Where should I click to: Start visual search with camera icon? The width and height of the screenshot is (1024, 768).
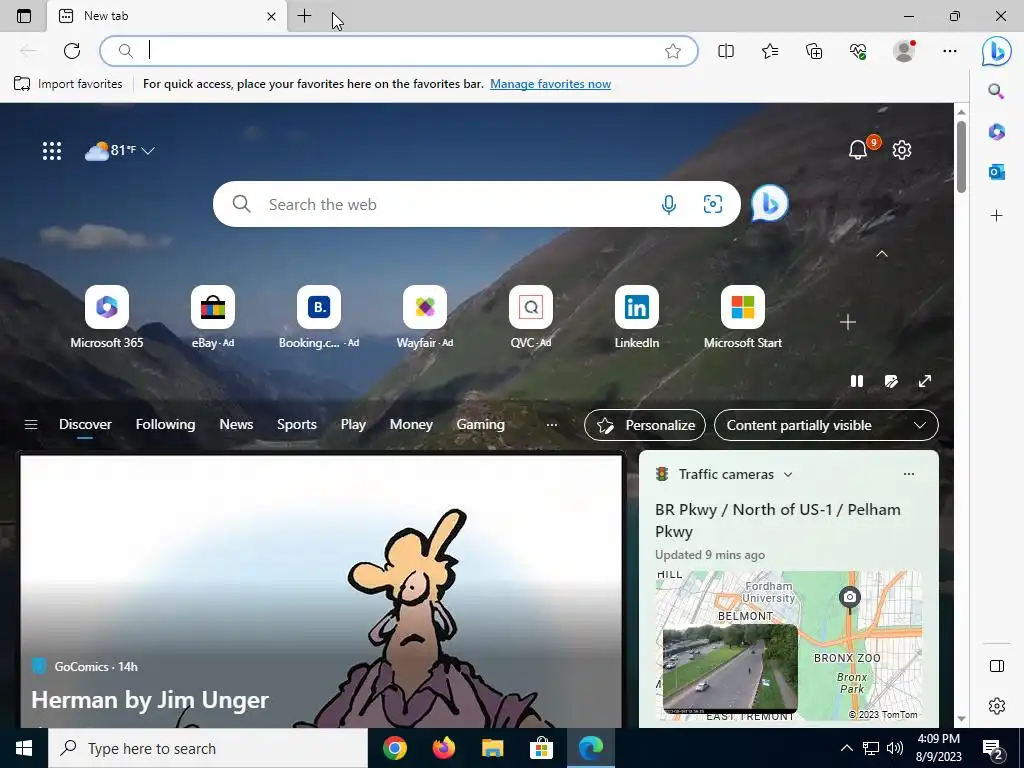pyautogui.click(x=712, y=204)
